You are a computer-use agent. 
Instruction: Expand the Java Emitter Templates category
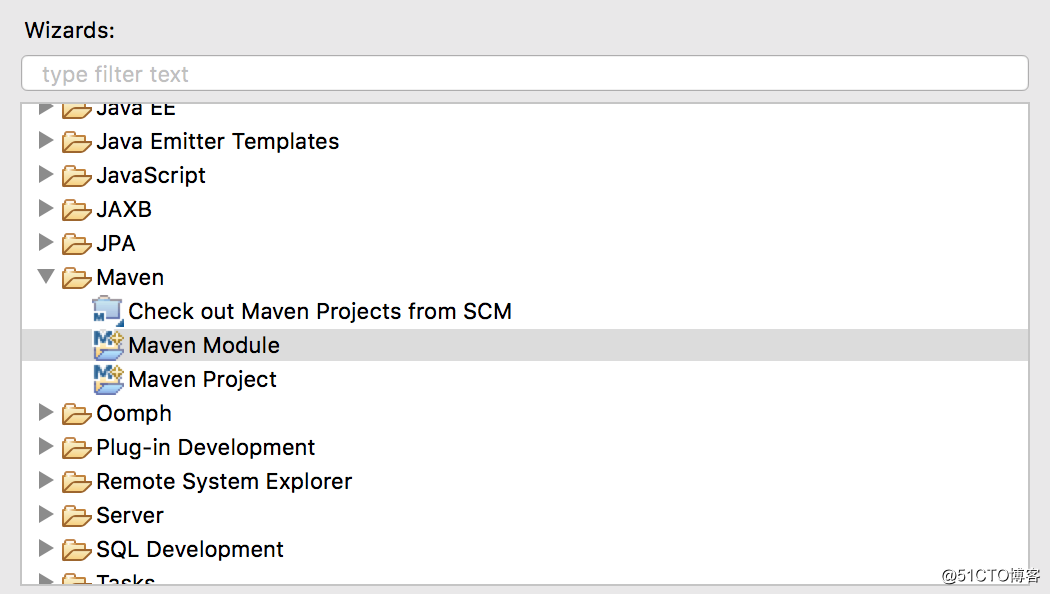[x=46, y=140]
